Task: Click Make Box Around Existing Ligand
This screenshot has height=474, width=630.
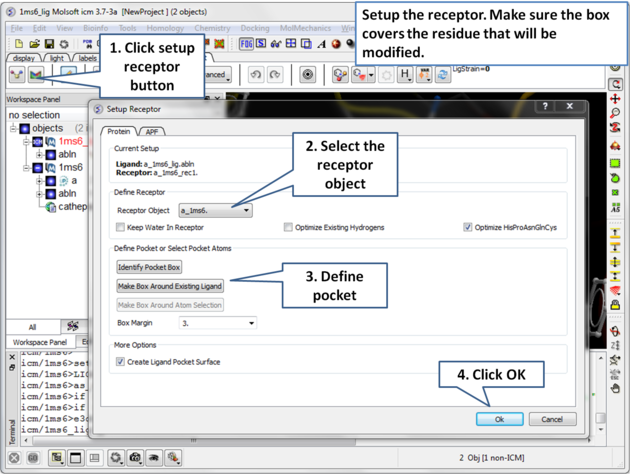Action: click(170, 286)
